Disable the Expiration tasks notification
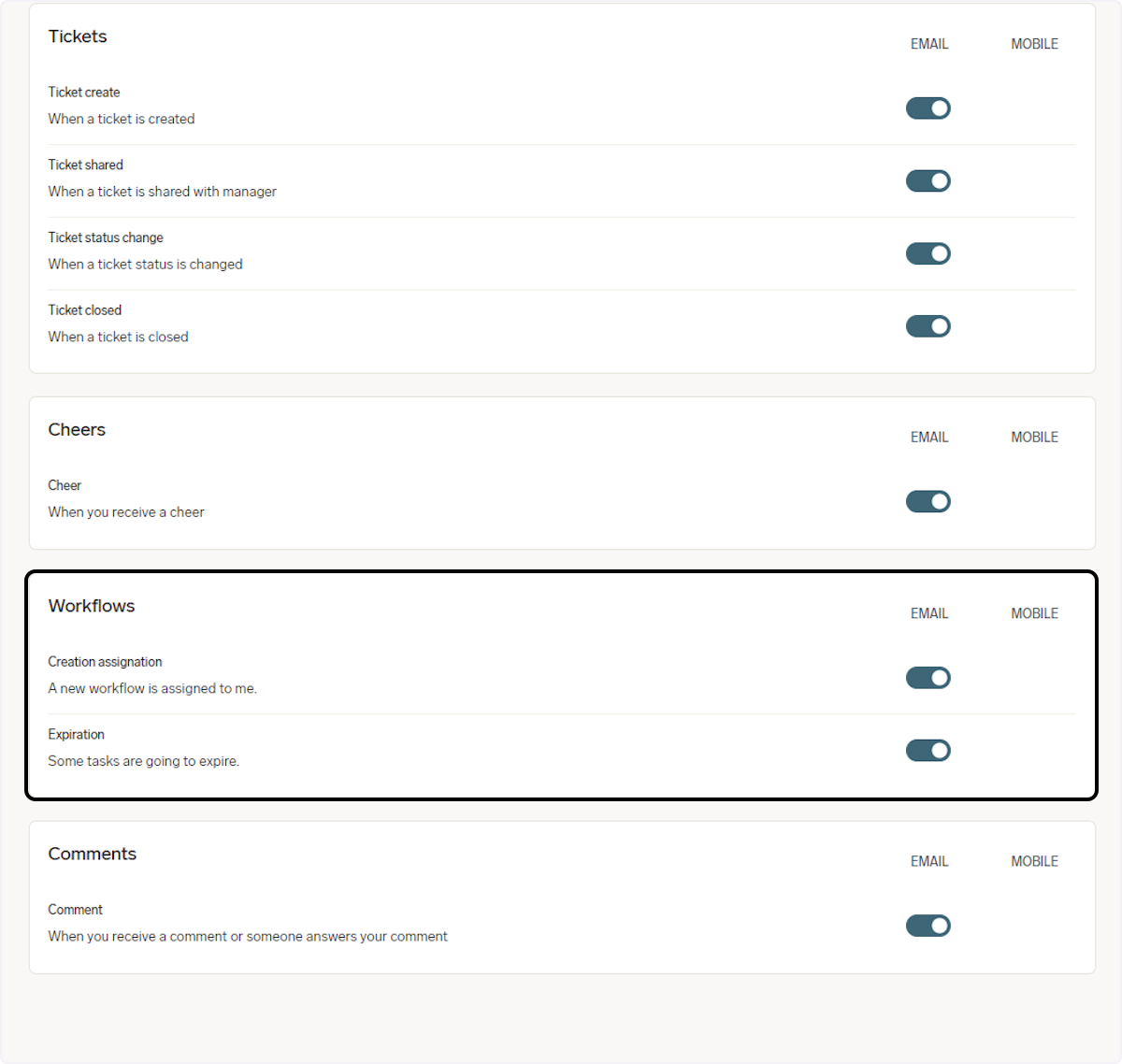 (x=928, y=750)
